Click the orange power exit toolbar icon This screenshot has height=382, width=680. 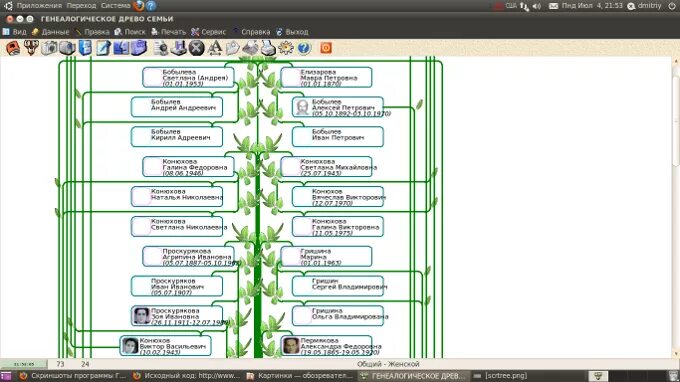(x=326, y=48)
